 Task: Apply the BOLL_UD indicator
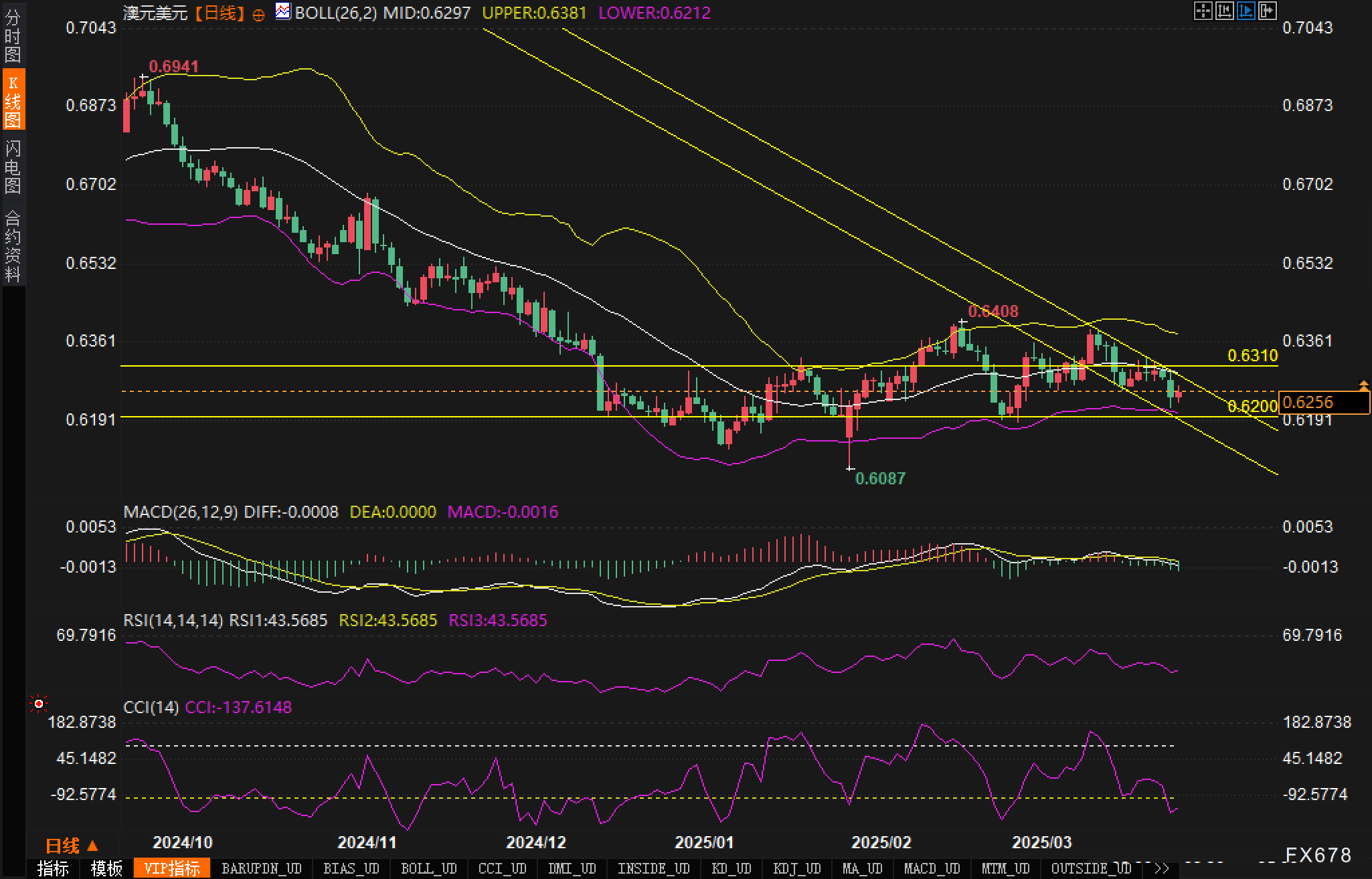click(x=428, y=868)
